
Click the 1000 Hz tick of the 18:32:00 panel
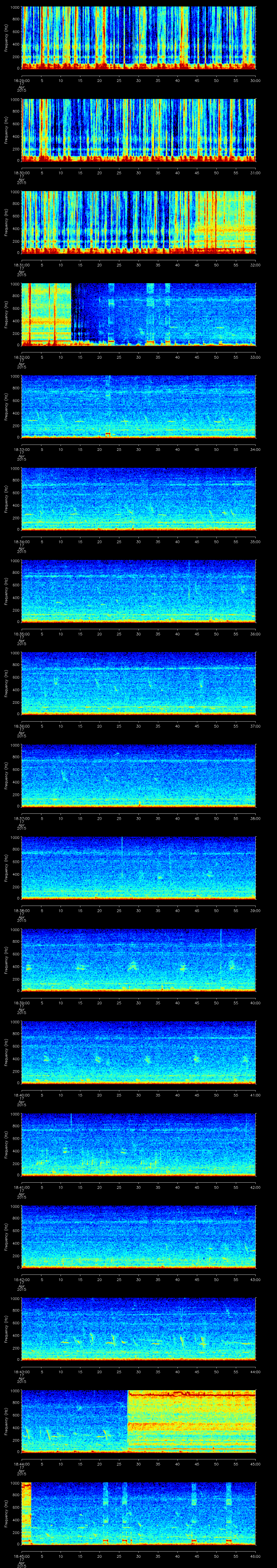[x=15, y=284]
